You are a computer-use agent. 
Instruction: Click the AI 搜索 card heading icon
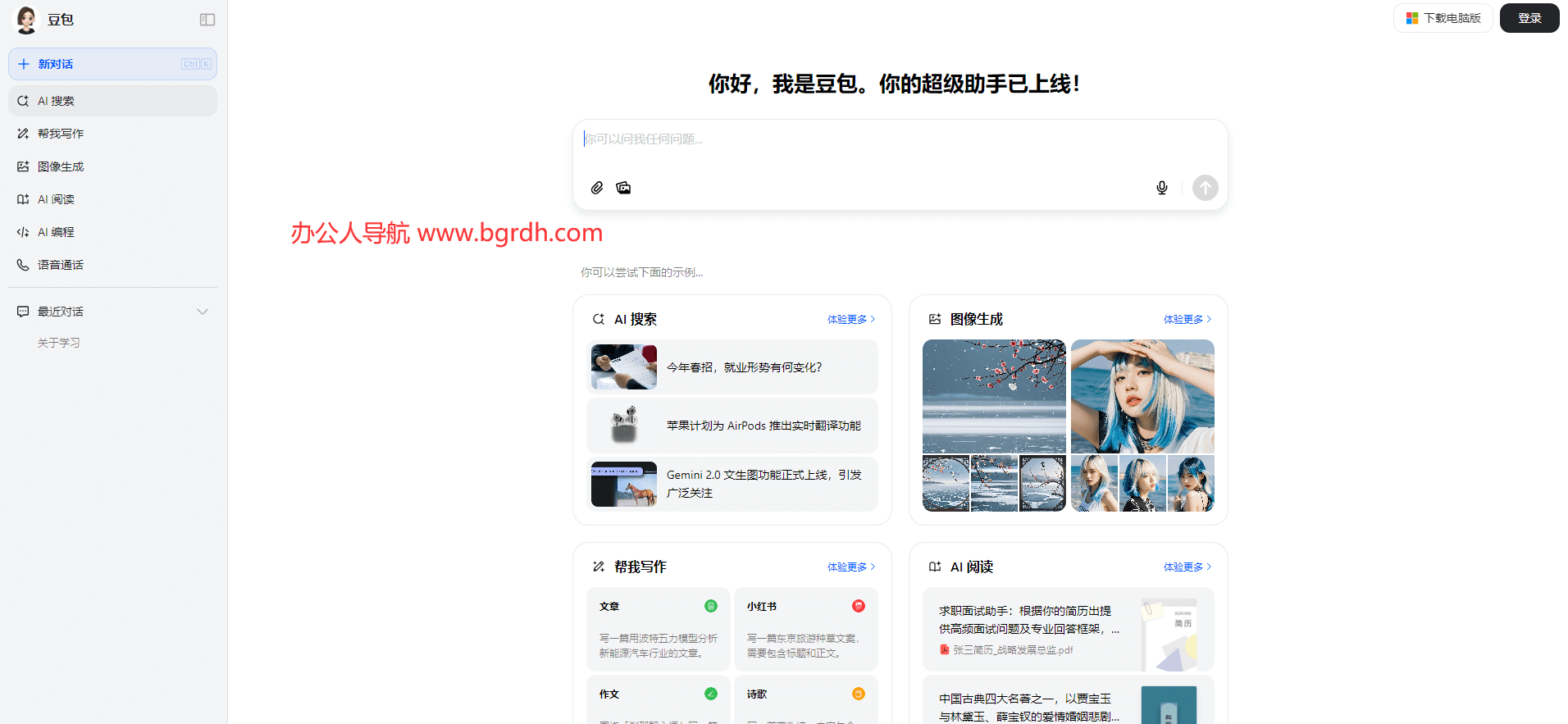tap(599, 319)
